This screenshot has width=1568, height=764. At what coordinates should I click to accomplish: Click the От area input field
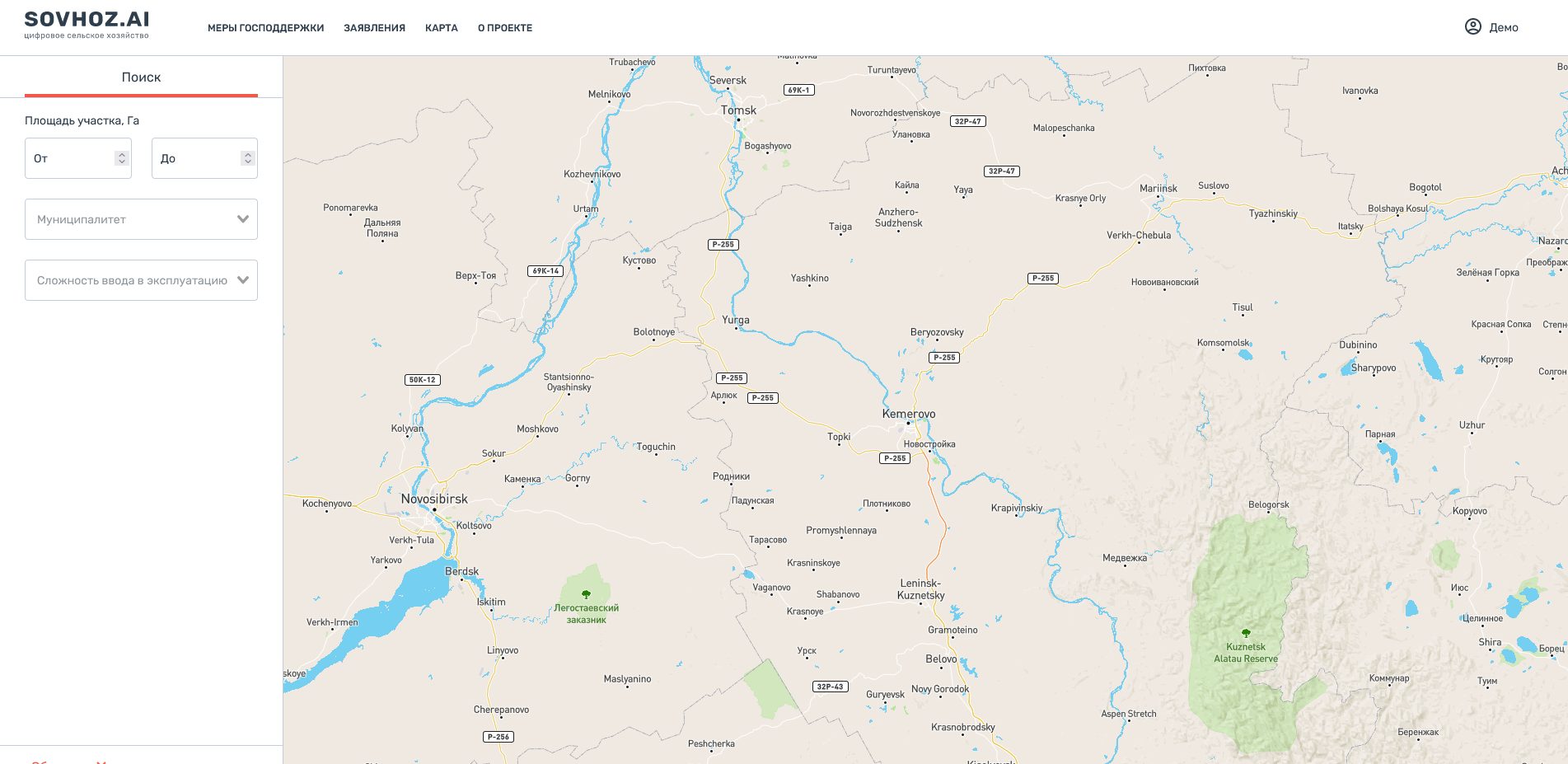tap(70, 158)
